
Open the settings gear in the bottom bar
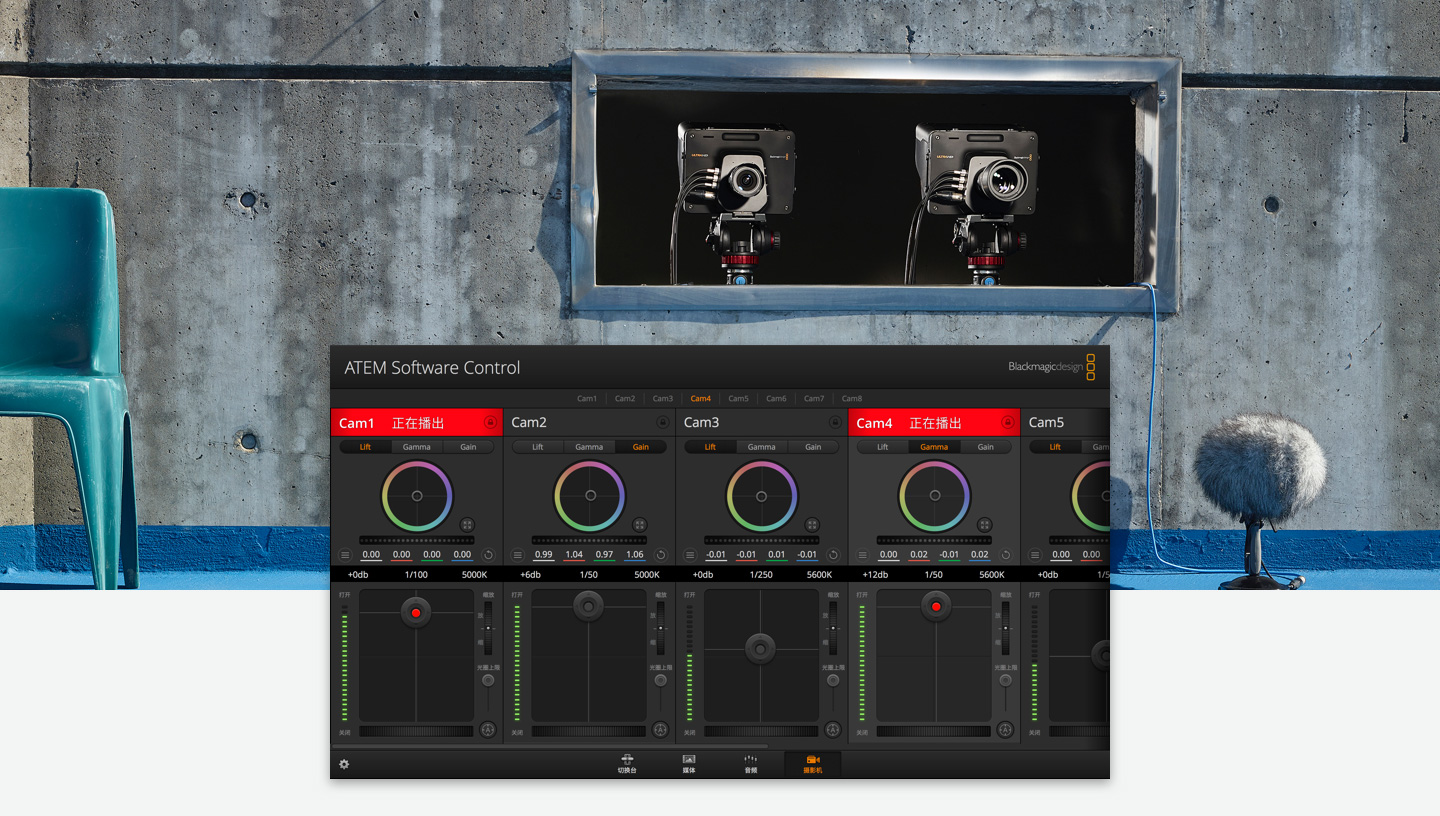(x=344, y=764)
